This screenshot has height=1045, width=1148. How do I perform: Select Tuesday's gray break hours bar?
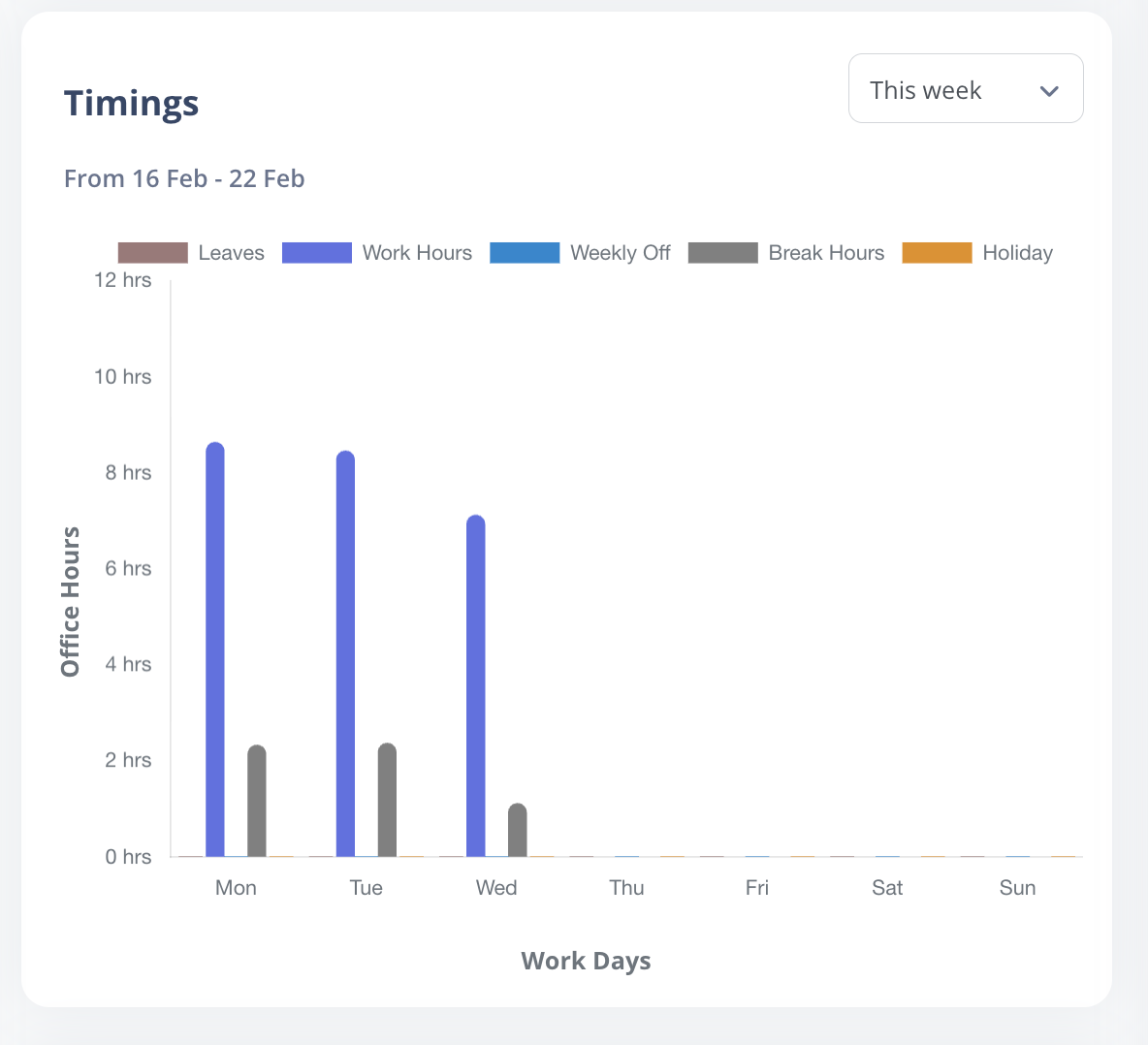pos(387,800)
